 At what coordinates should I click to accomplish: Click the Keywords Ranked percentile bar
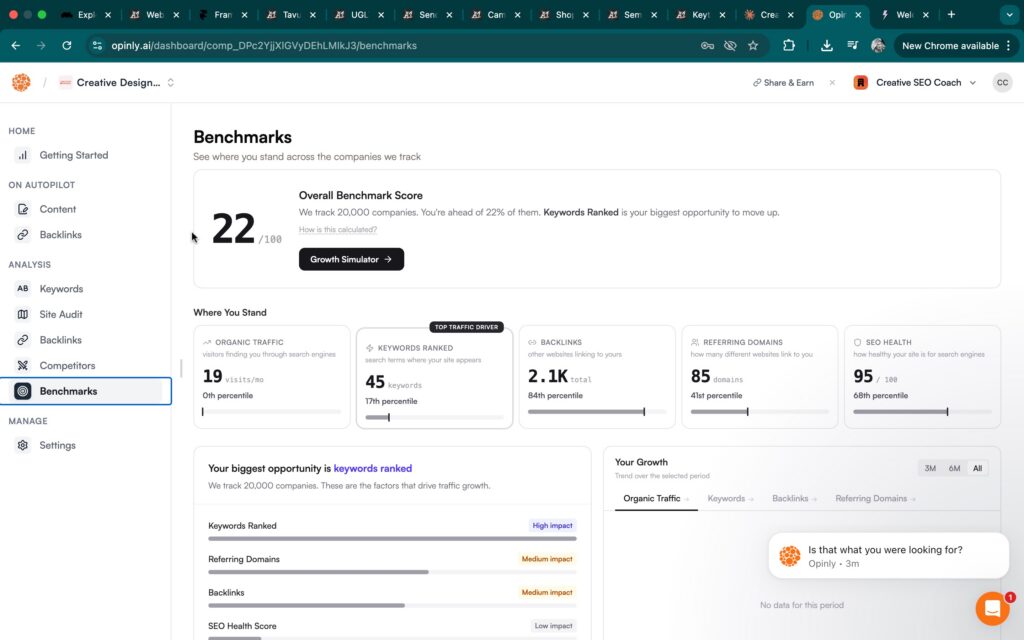(434, 417)
